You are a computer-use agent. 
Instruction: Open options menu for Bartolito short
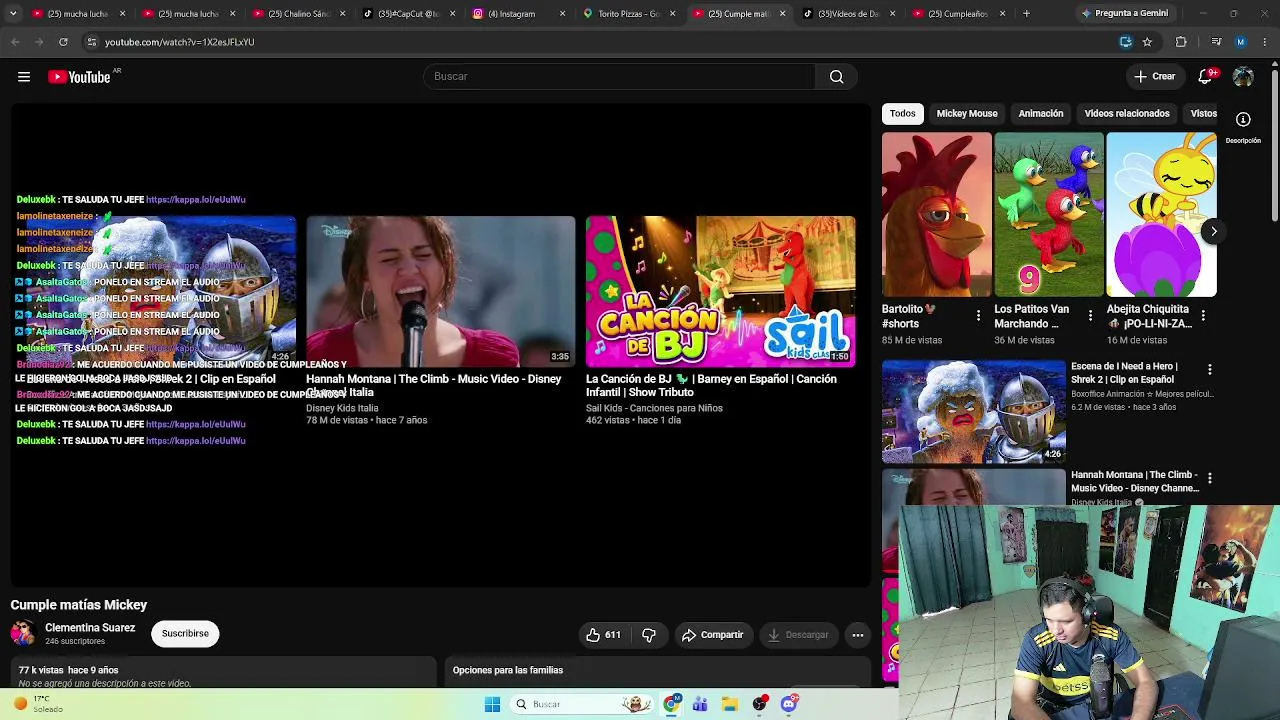[x=978, y=316]
